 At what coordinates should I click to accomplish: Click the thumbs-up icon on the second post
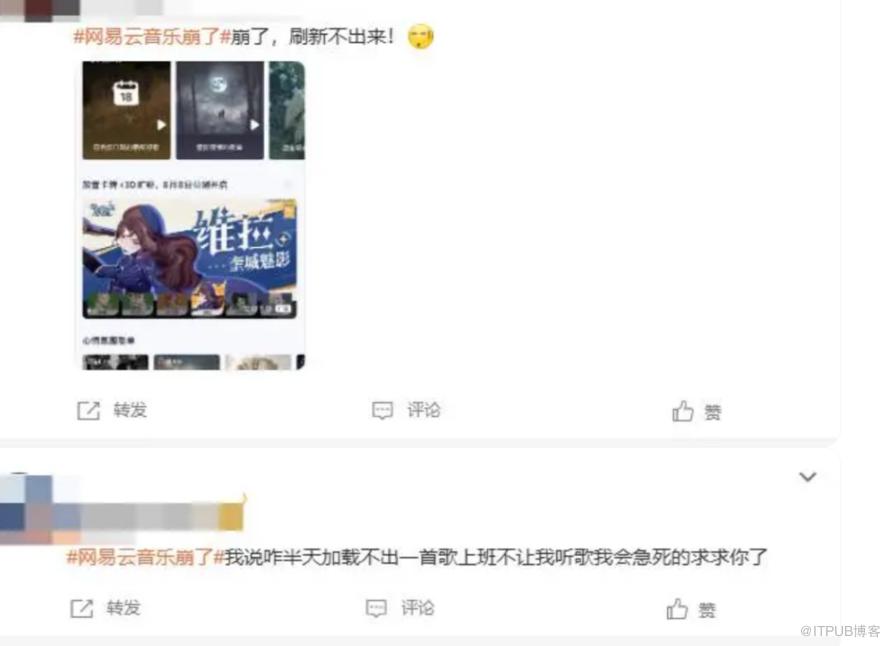(677, 609)
